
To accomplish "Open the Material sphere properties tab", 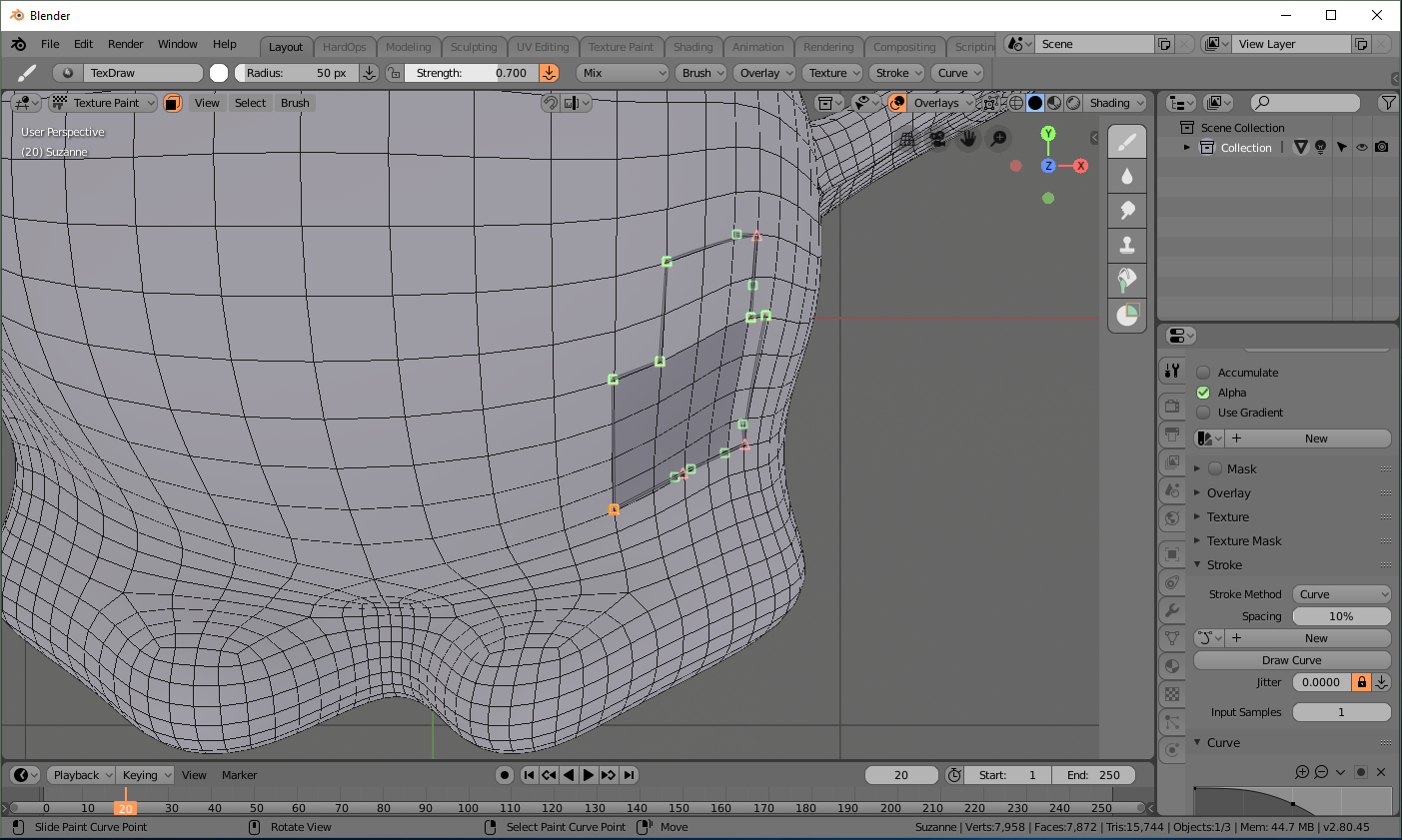I will [1172, 666].
